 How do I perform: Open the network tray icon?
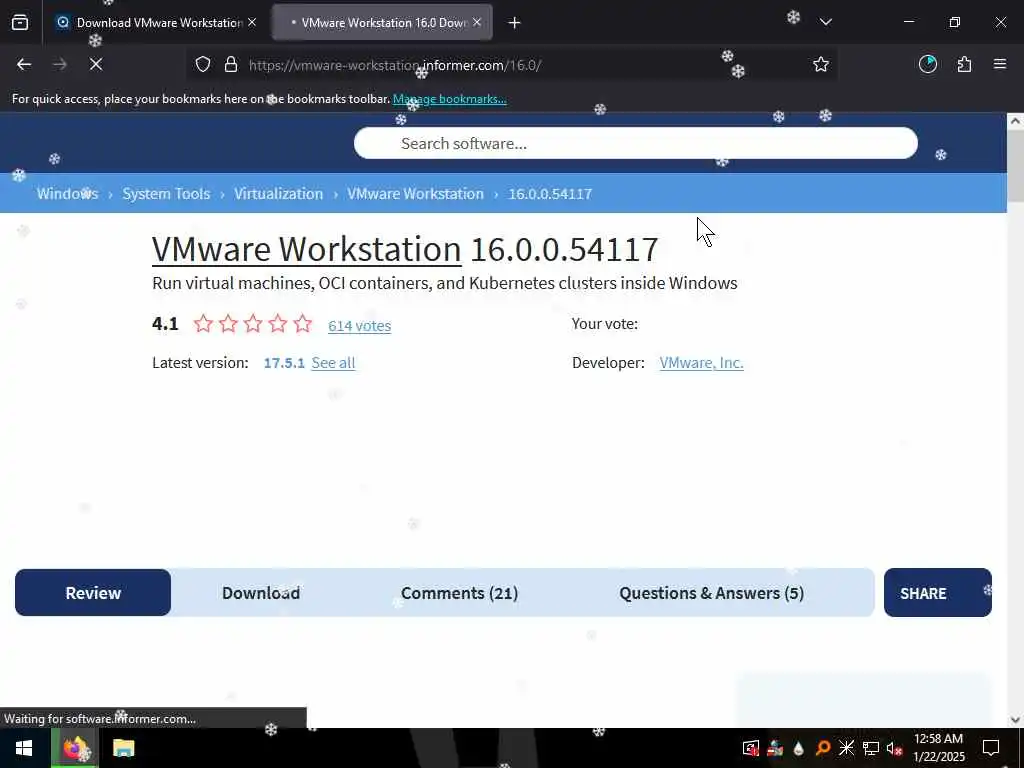[x=871, y=748]
